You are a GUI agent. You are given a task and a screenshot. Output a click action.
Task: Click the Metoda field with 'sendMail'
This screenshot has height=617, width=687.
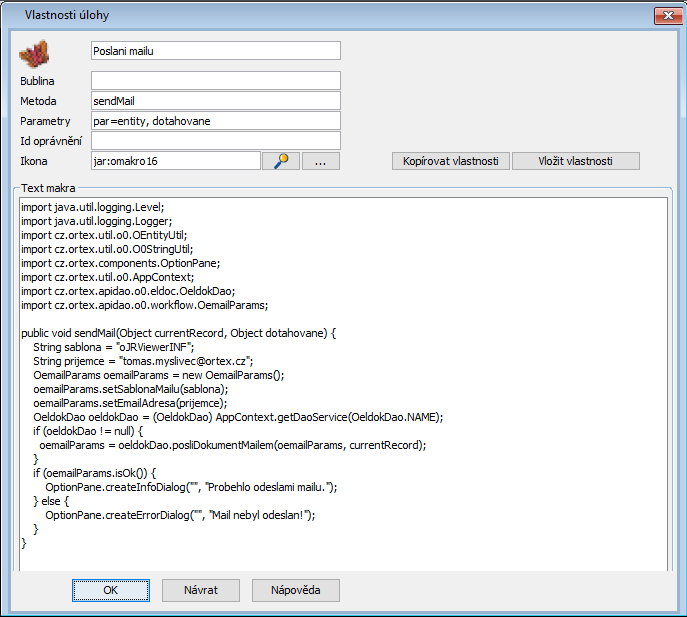(215, 100)
